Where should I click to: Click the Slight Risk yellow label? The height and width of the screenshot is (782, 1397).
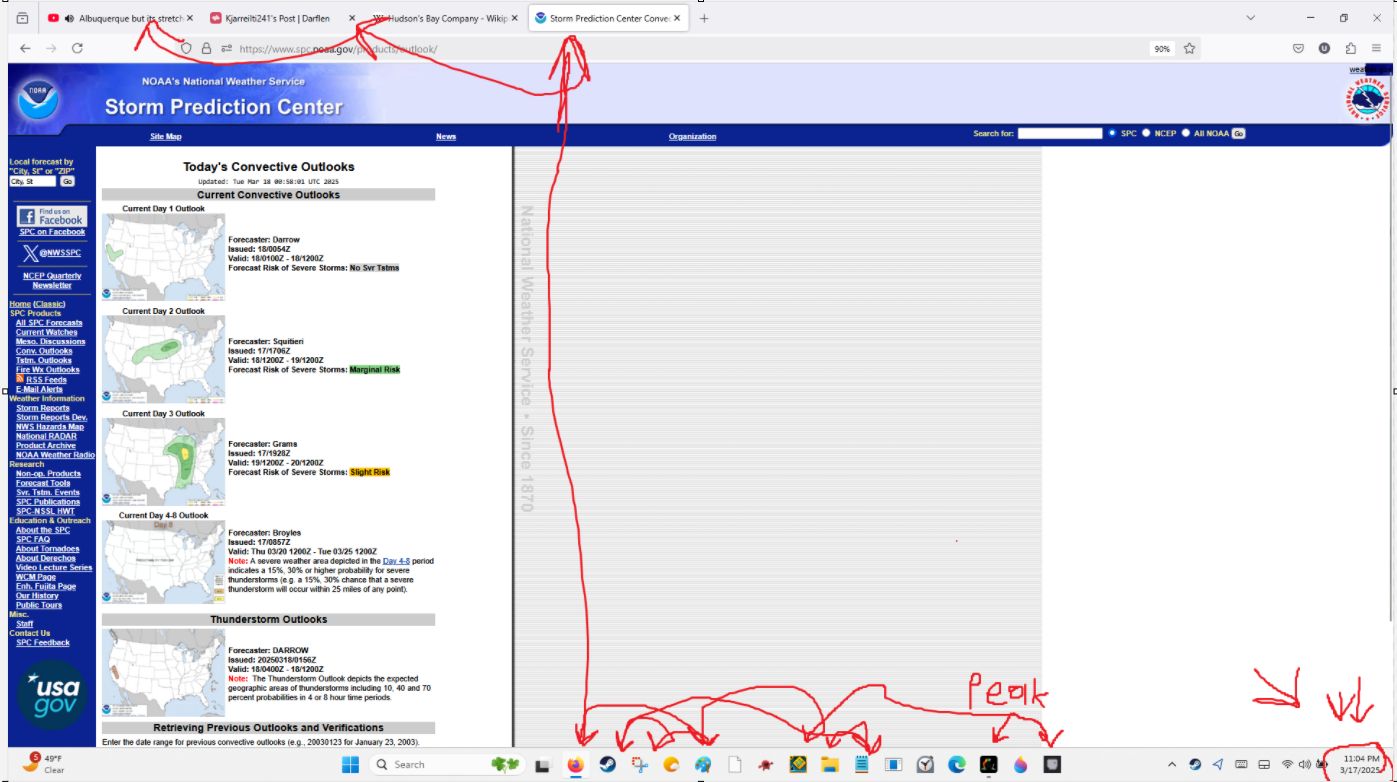click(x=370, y=472)
